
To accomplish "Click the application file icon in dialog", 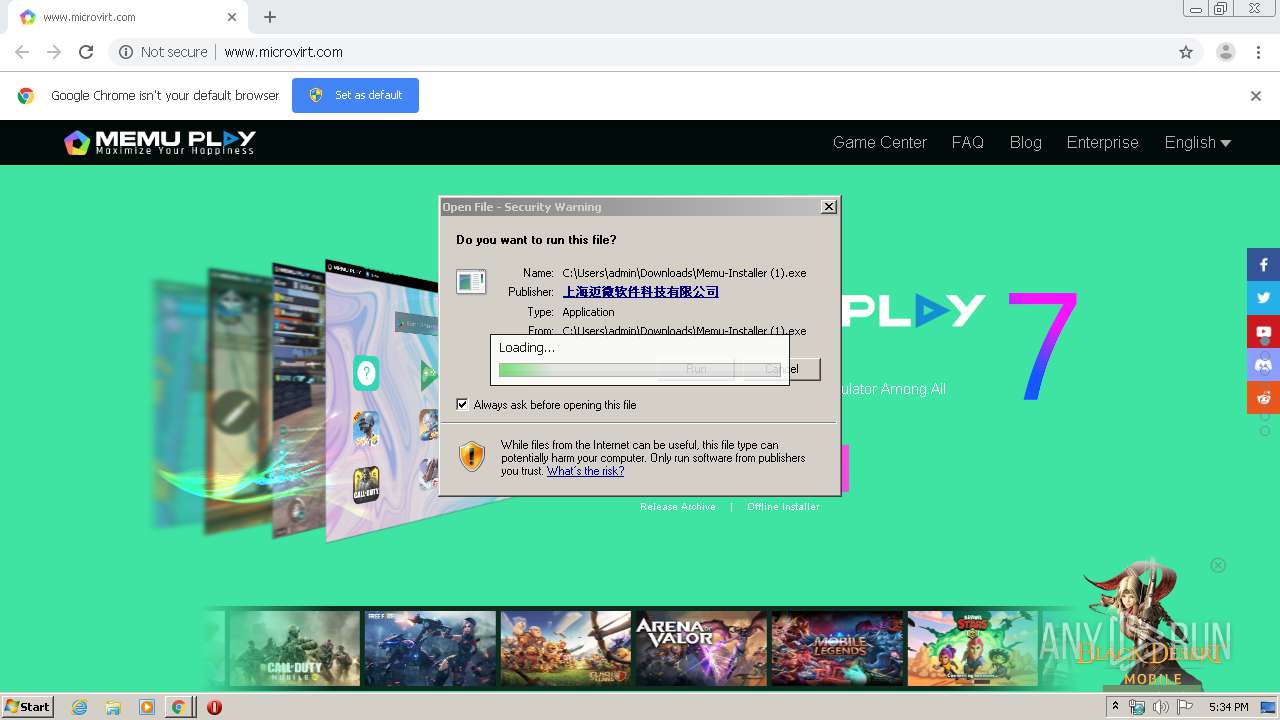I will (x=471, y=282).
